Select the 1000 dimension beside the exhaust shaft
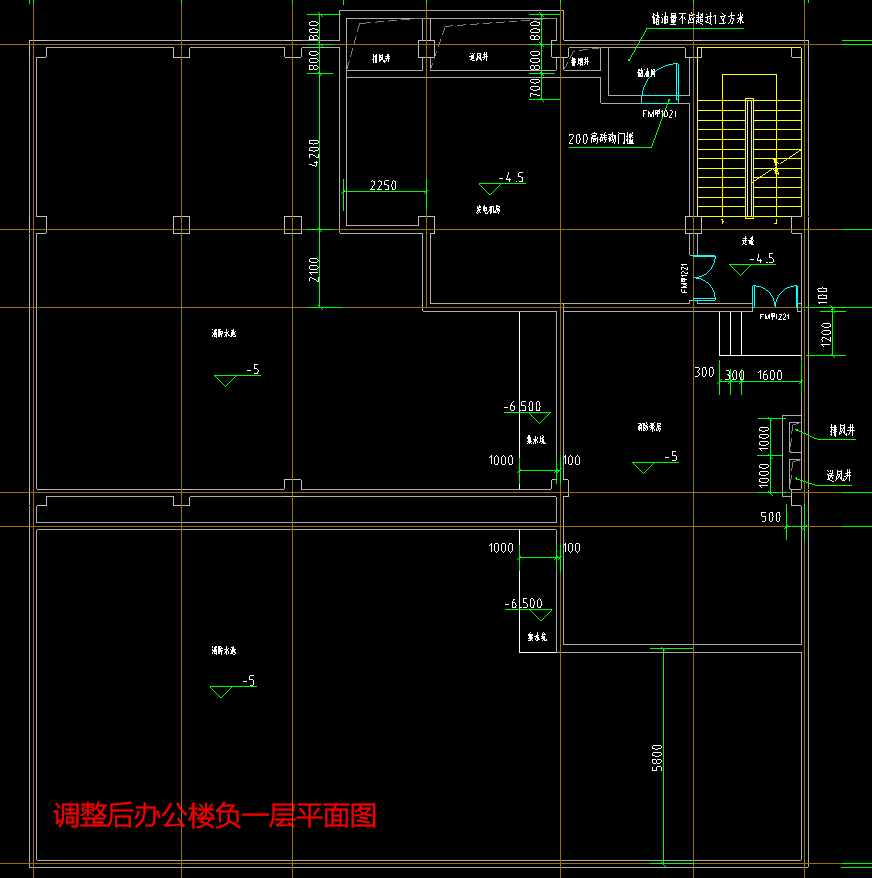The image size is (872, 878). coord(764,437)
